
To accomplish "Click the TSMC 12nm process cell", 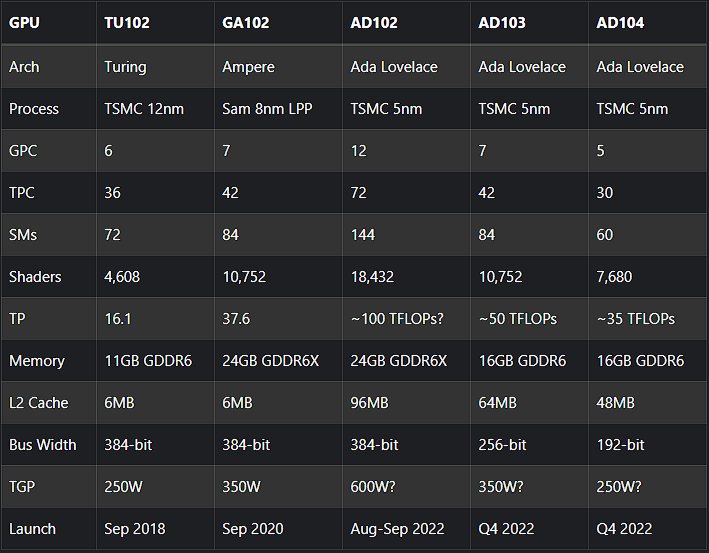I will pos(144,109).
